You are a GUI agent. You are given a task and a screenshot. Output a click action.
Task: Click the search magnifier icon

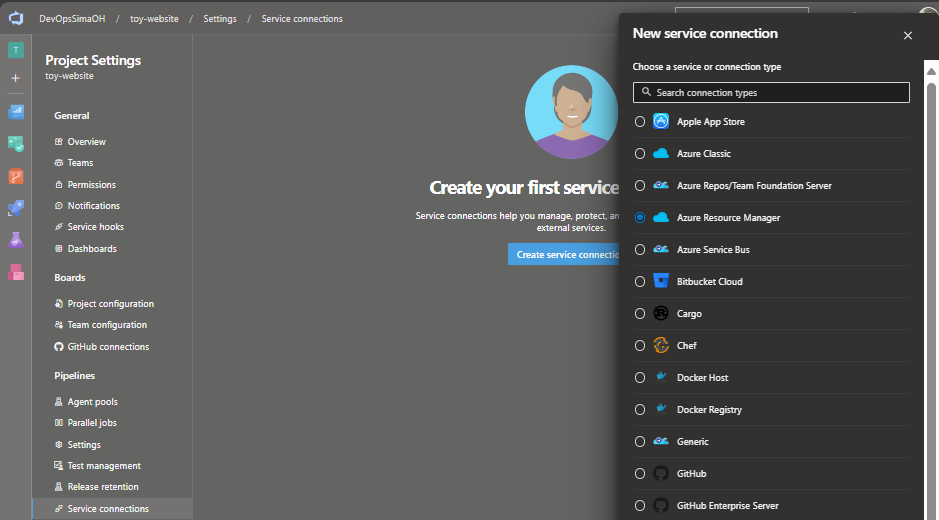646,92
